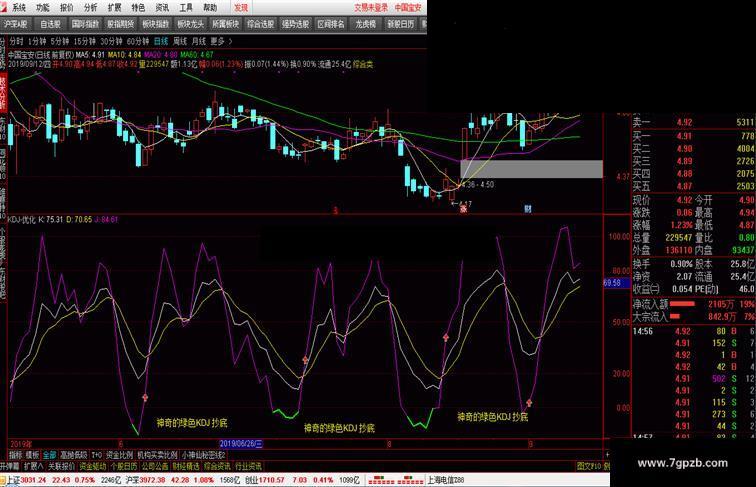Open the 帮助 menu
The width and height of the screenshot is (756, 487).
pos(210,8)
